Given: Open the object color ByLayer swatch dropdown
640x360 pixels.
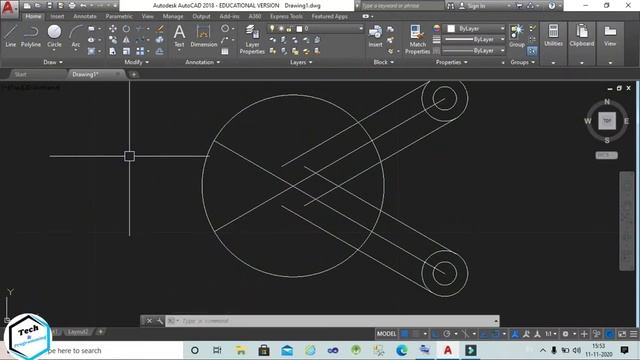Looking at the screenshot, I should click(474, 29).
